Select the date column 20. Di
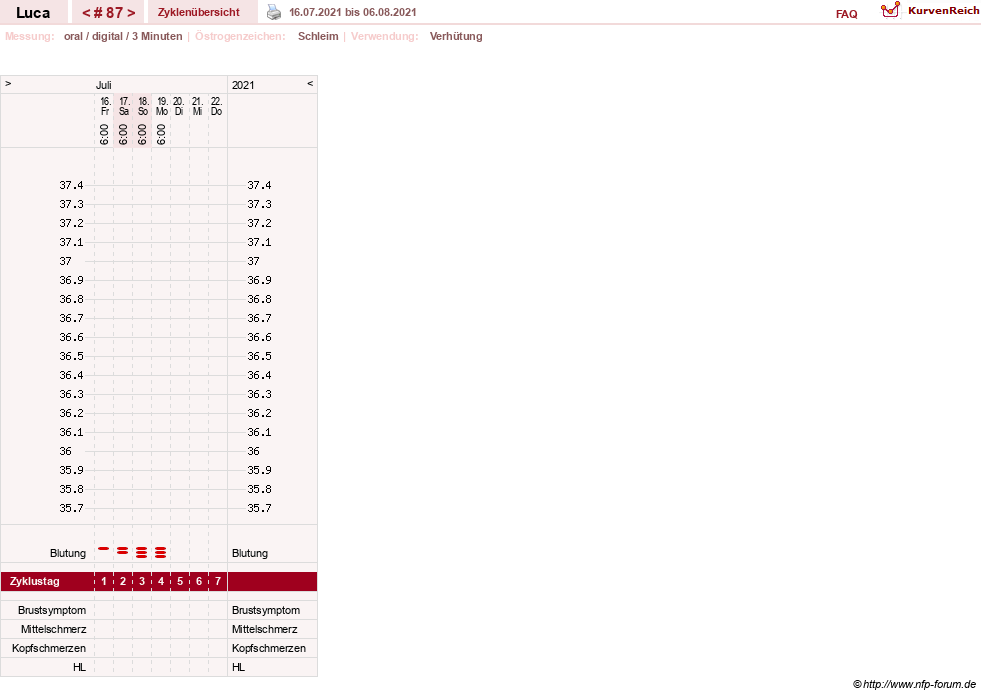This screenshot has width=981, height=696. tap(179, 106)
